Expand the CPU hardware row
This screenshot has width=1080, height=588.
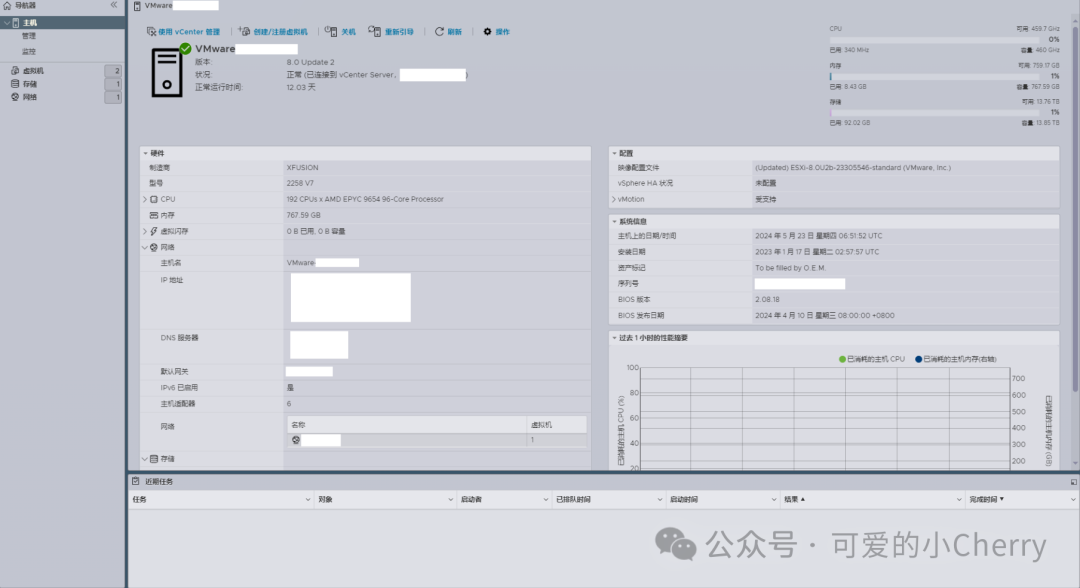(145, 199)
